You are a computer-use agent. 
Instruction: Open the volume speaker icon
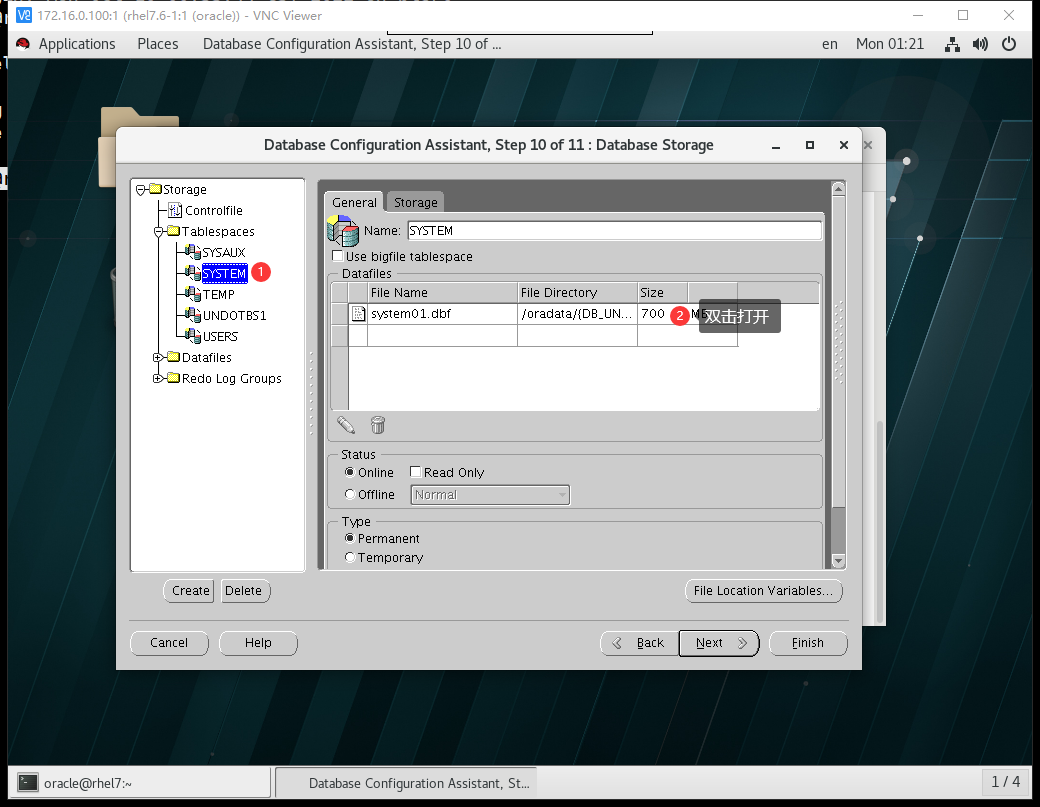pos(980,44)
